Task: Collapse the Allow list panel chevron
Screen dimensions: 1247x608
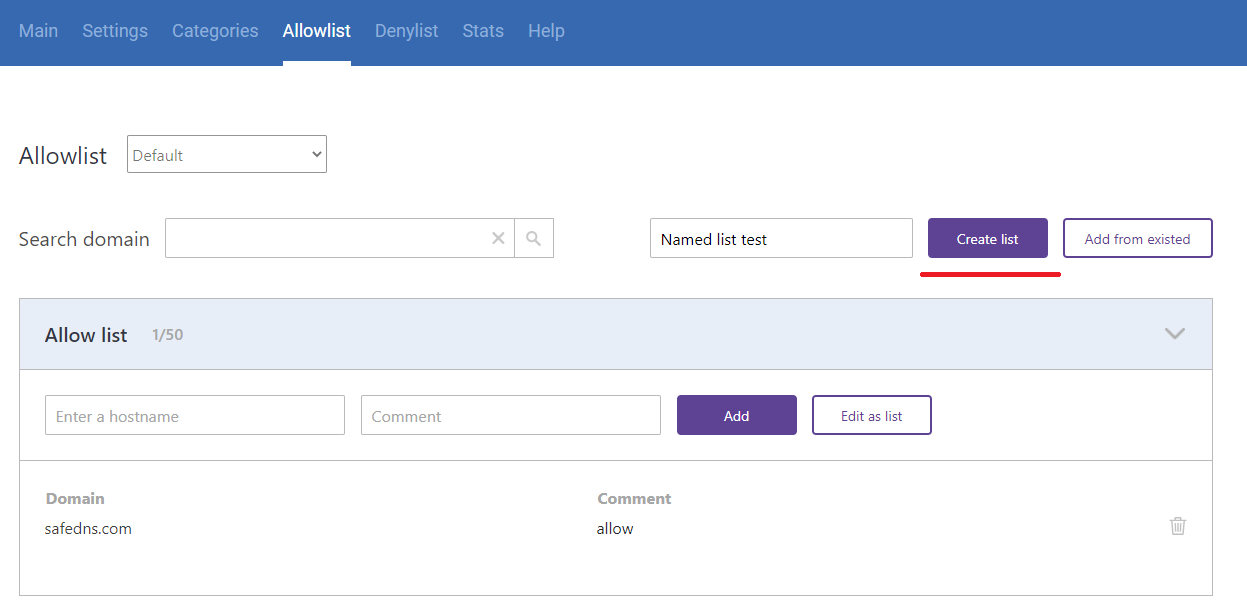Action: 1175,334
